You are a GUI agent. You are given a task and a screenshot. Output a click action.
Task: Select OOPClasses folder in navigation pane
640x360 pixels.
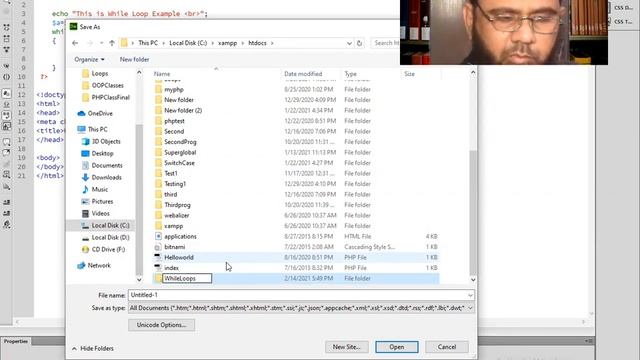pyautogui.click(x=107, y=85)
